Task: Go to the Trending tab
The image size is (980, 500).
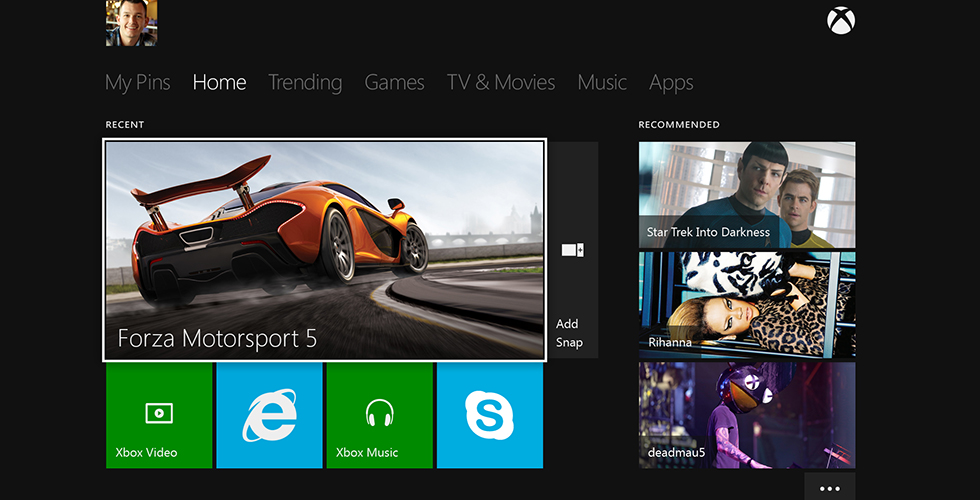Action: (x=305, y=83)
